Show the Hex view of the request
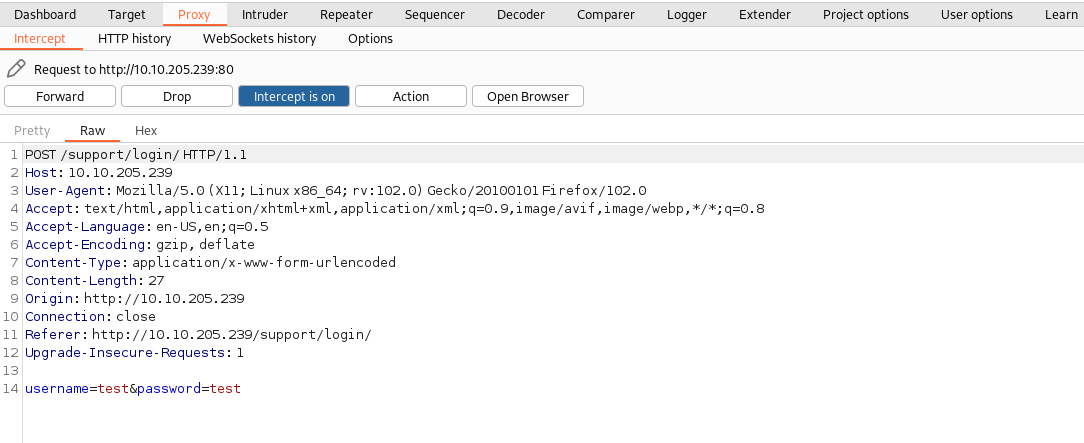This screenshot has height=443, width=1084. click(146, 130)
